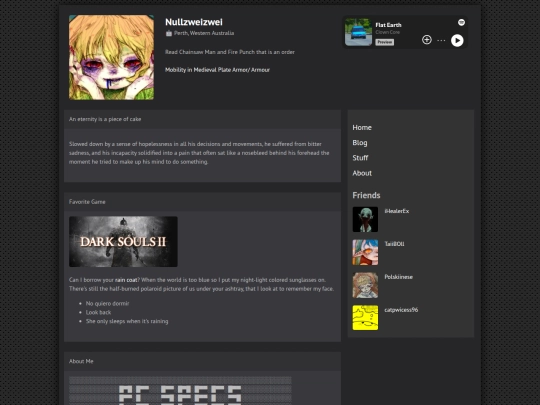Select Perth, Western Australia location text

tap(204, 33)
